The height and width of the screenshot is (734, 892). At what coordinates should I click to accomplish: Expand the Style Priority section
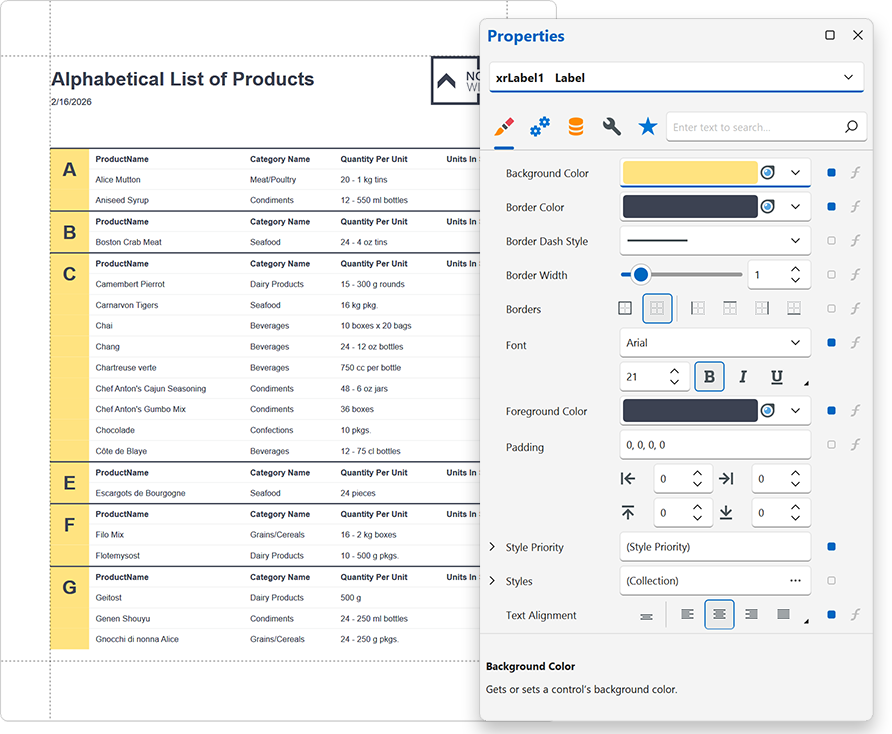(491, 547)
